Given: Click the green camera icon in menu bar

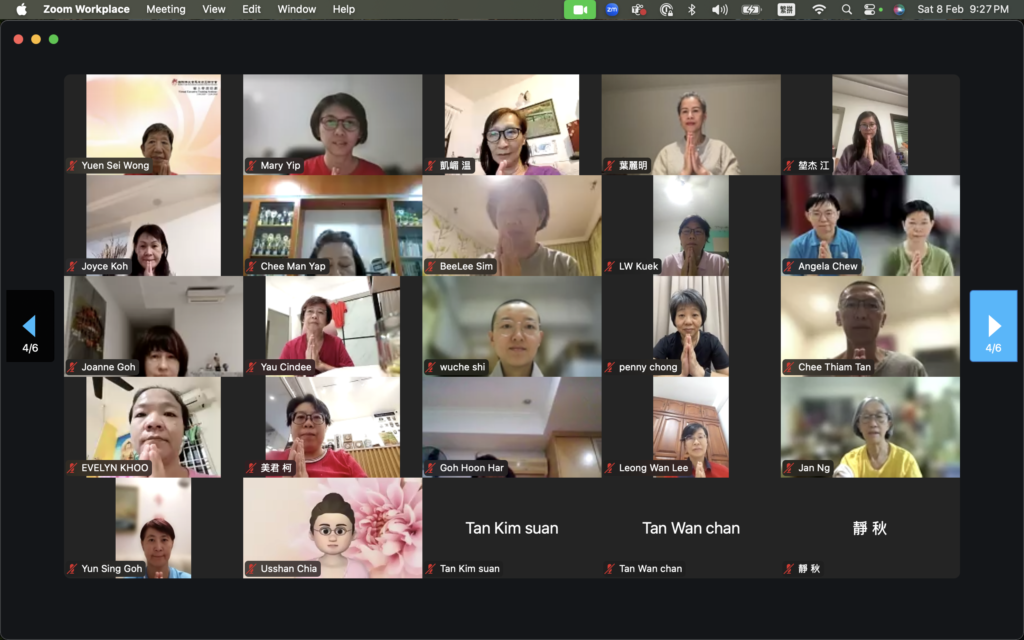Looking at the screenshot, I should 580,9.
